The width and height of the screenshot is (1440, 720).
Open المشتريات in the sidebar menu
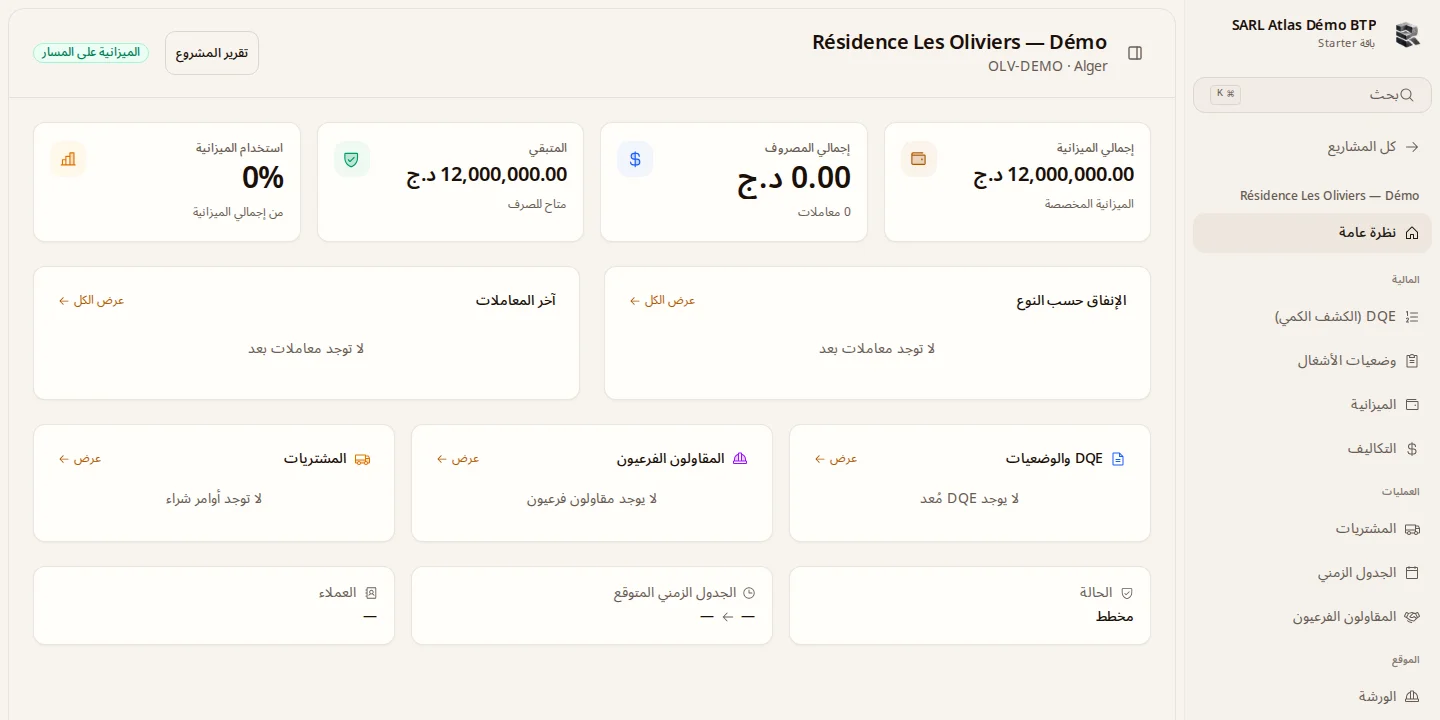coord(1312,529)
